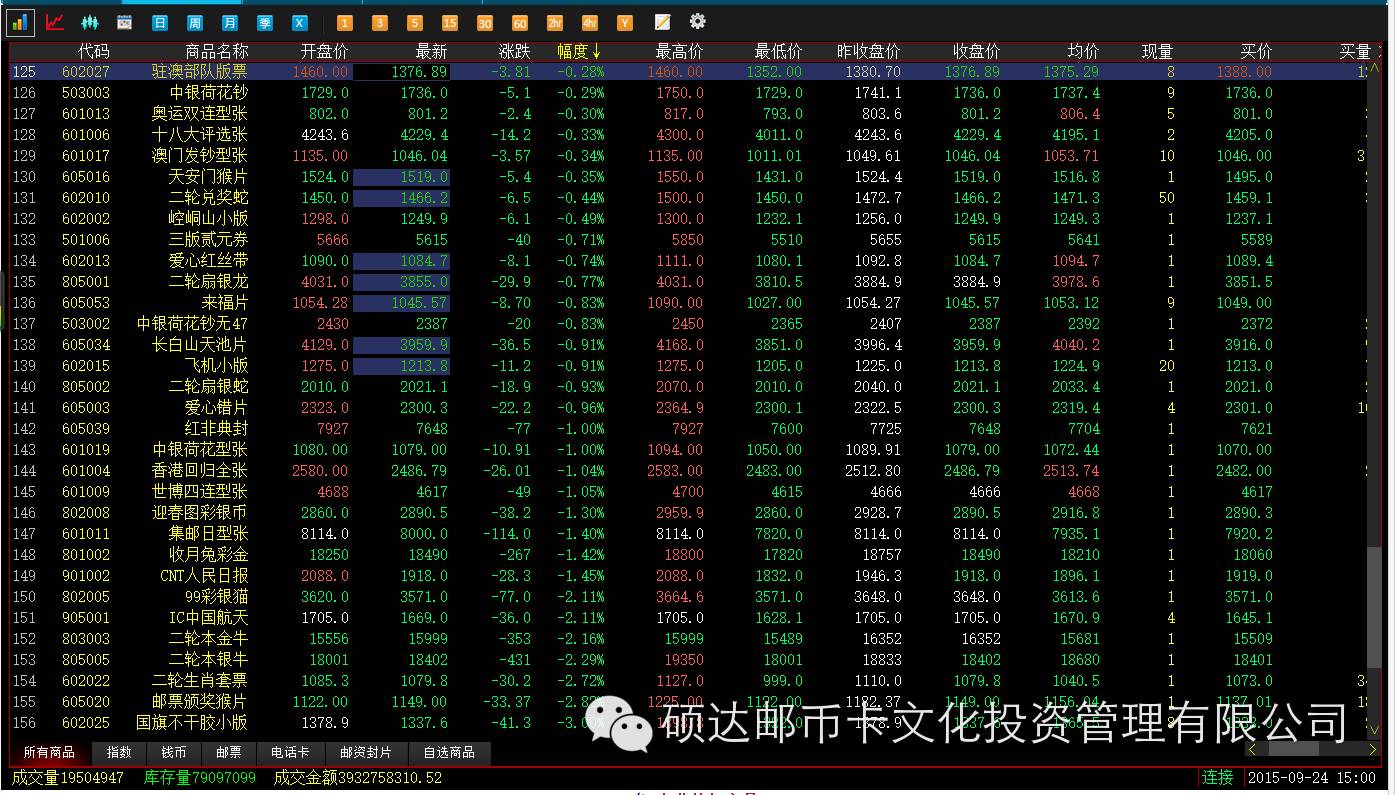Select row 崆峒山小版
Viewport: 1395px width, 795px height.
click(x=688, y=219)
